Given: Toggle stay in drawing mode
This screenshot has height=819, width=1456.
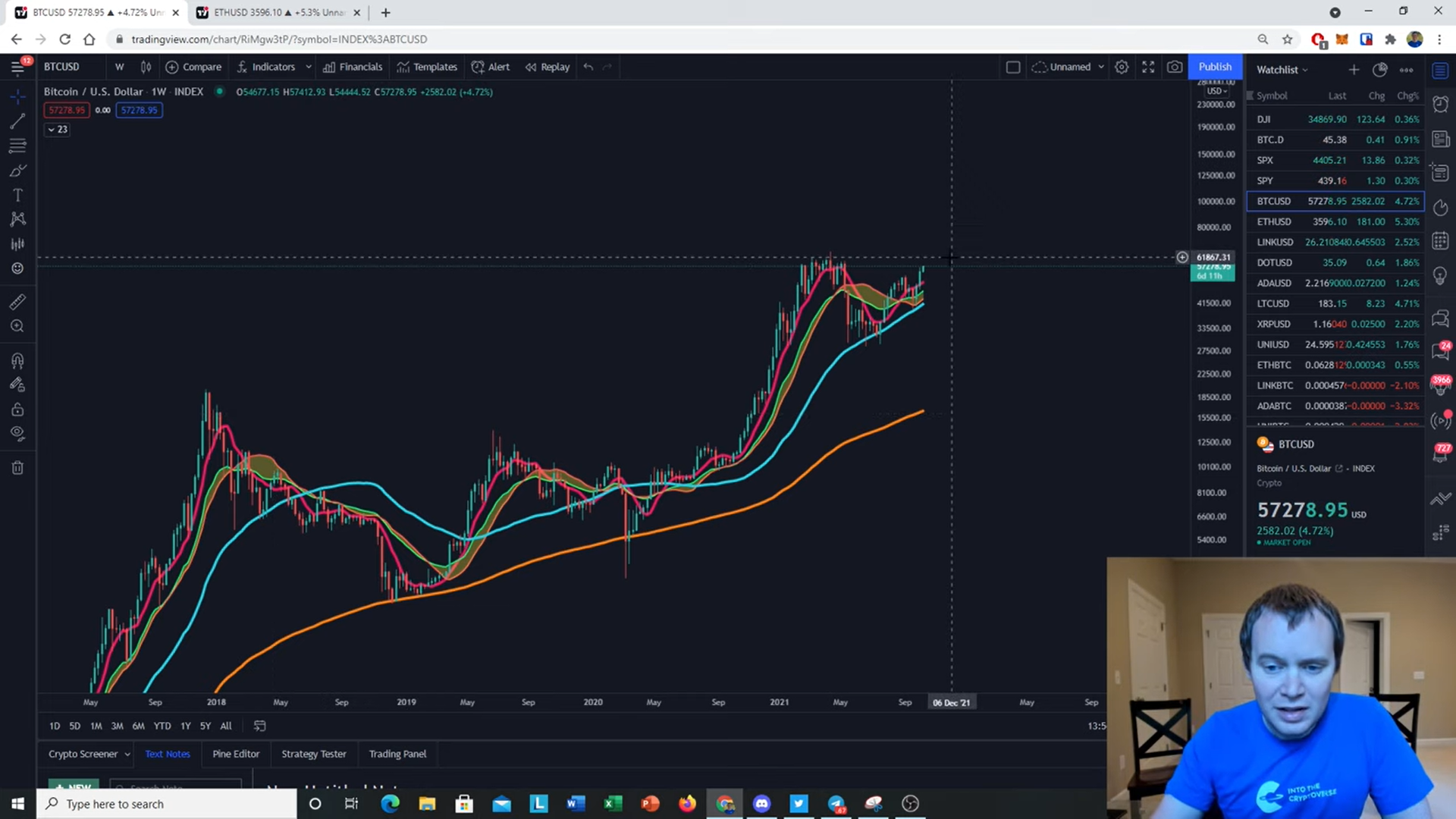Looking at the screenshot, I should click(x=17, y=384).
